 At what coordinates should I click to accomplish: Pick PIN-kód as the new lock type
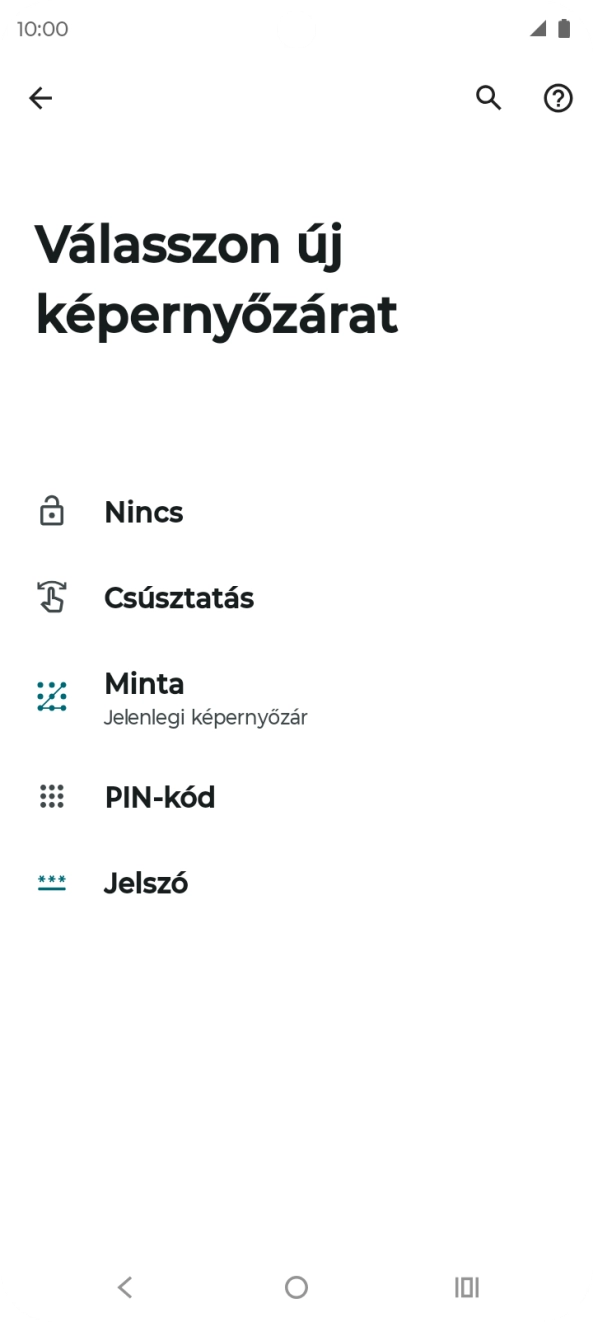click(x=160, y=797)
